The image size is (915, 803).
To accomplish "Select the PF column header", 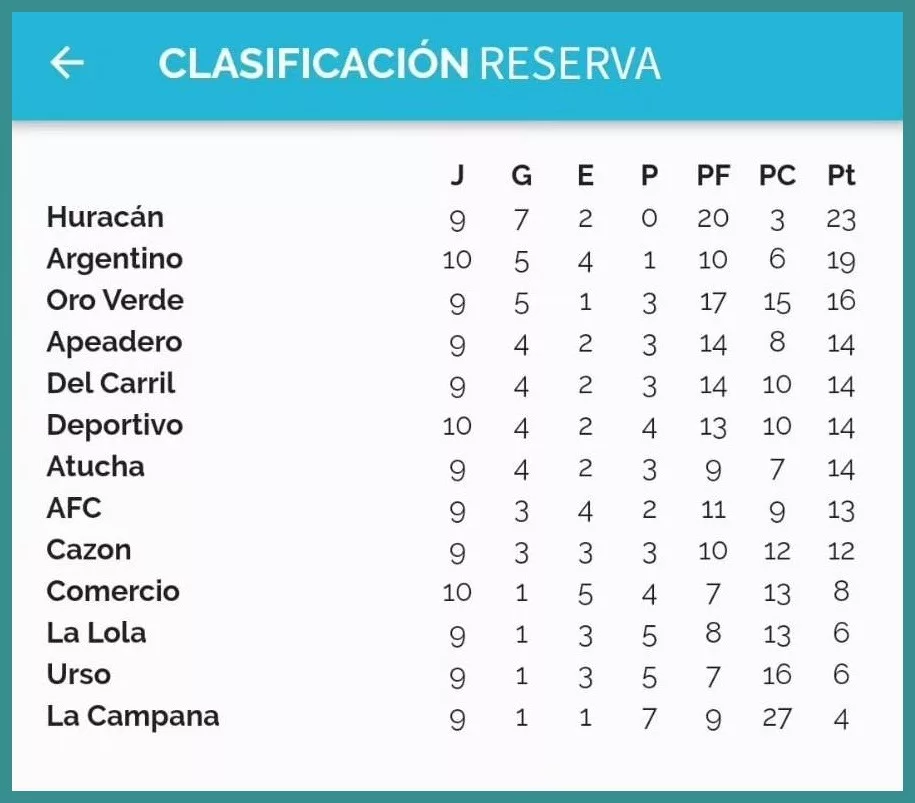I will click(713, 176).
